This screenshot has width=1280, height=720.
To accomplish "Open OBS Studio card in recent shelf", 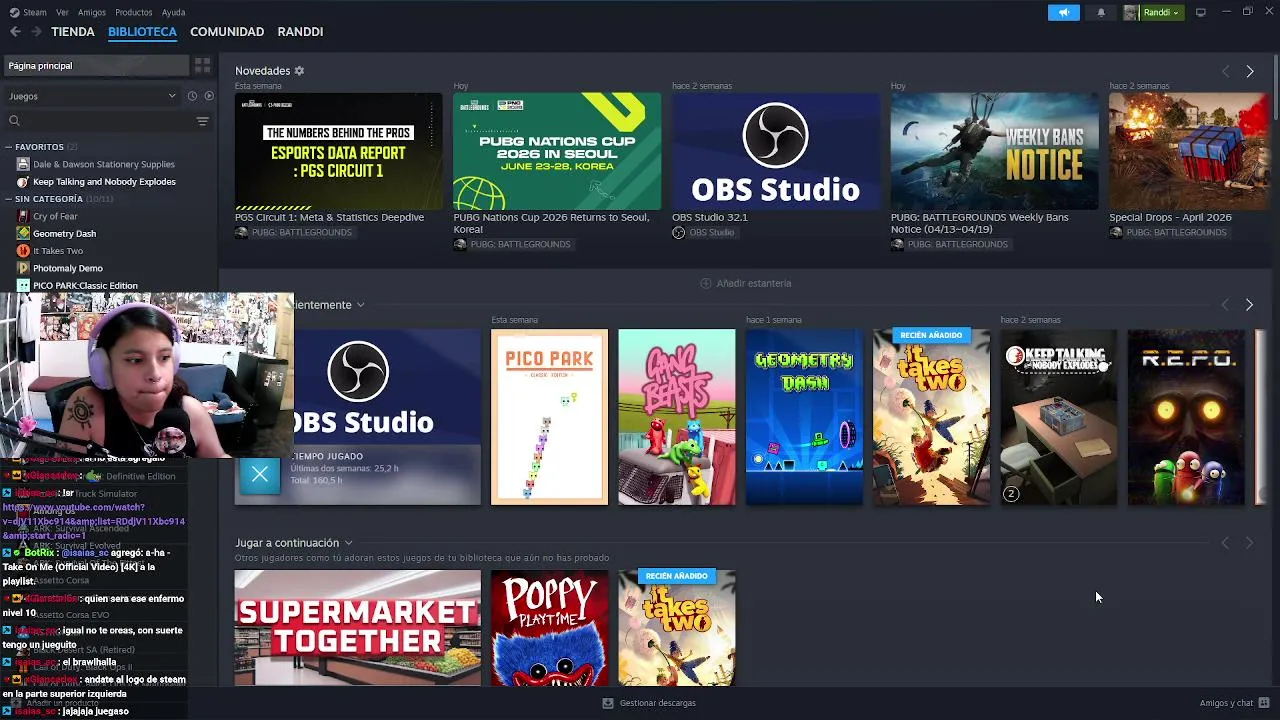I will click(x=387, y=417).
